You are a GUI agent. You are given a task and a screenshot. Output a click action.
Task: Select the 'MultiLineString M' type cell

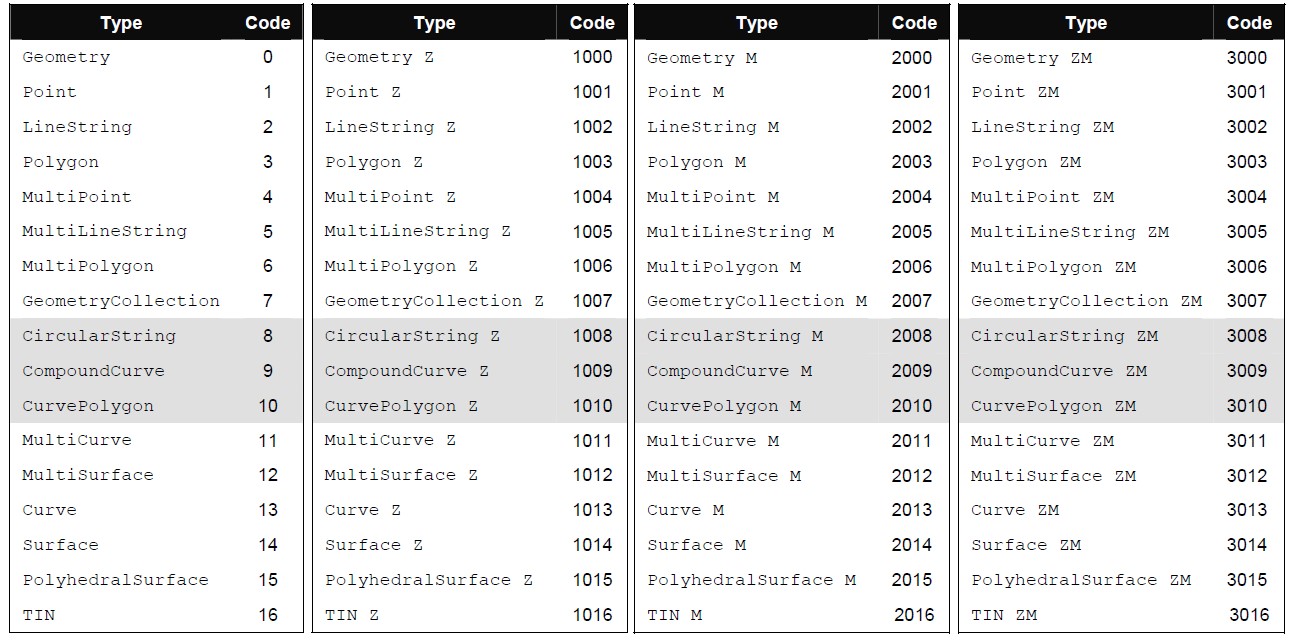(x=740, y=232)
